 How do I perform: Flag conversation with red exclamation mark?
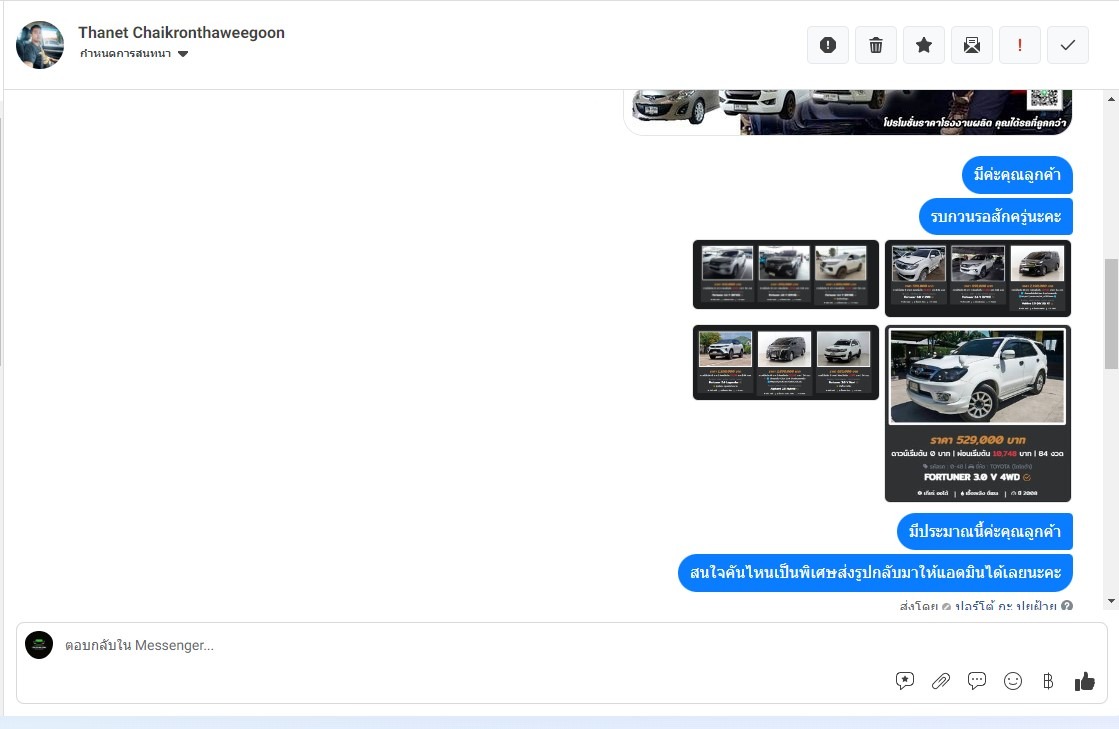click(x=1020, y=45)
